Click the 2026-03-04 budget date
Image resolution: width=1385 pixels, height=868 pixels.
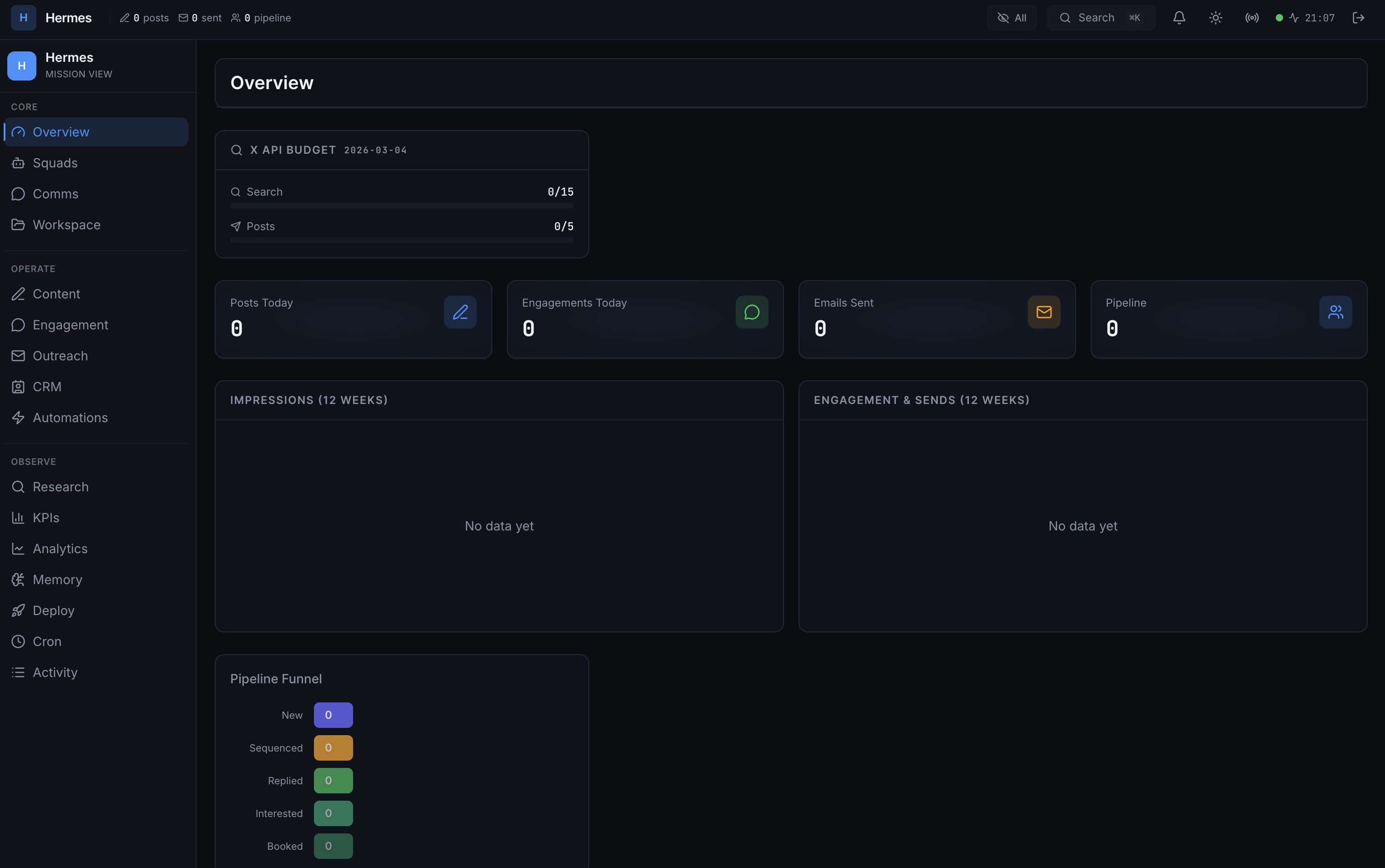[375, 151]
